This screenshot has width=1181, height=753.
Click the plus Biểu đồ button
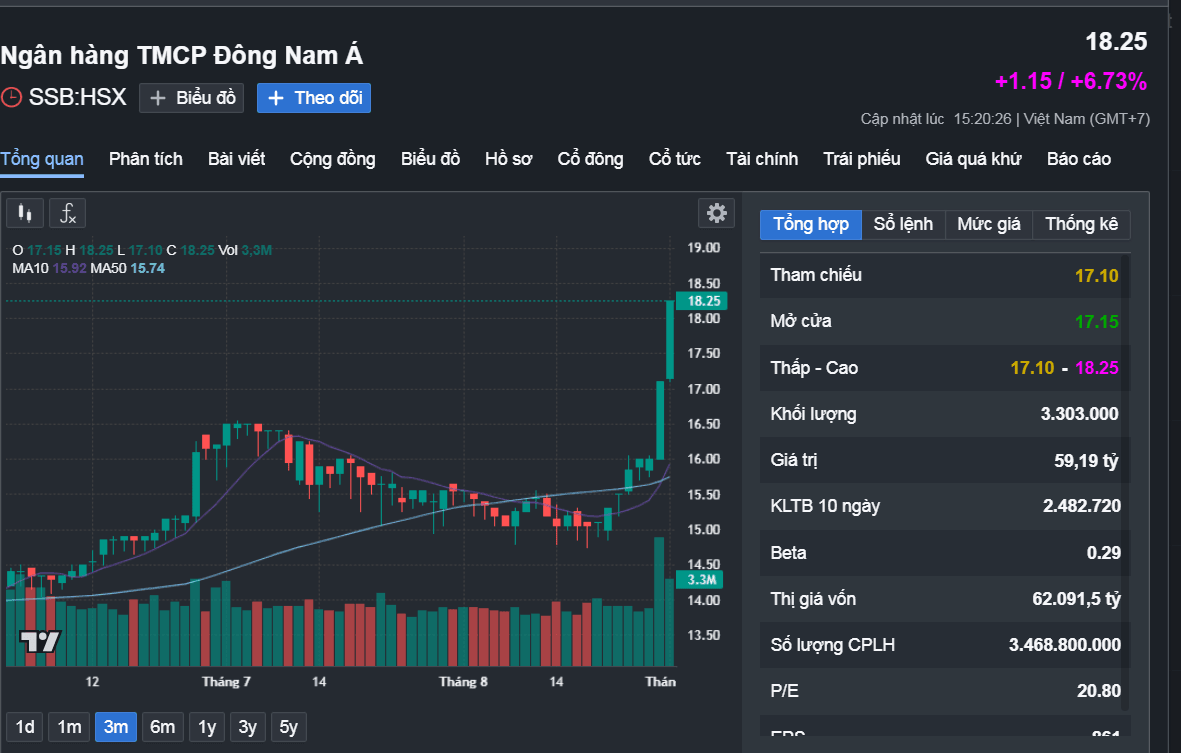(191, 98)
